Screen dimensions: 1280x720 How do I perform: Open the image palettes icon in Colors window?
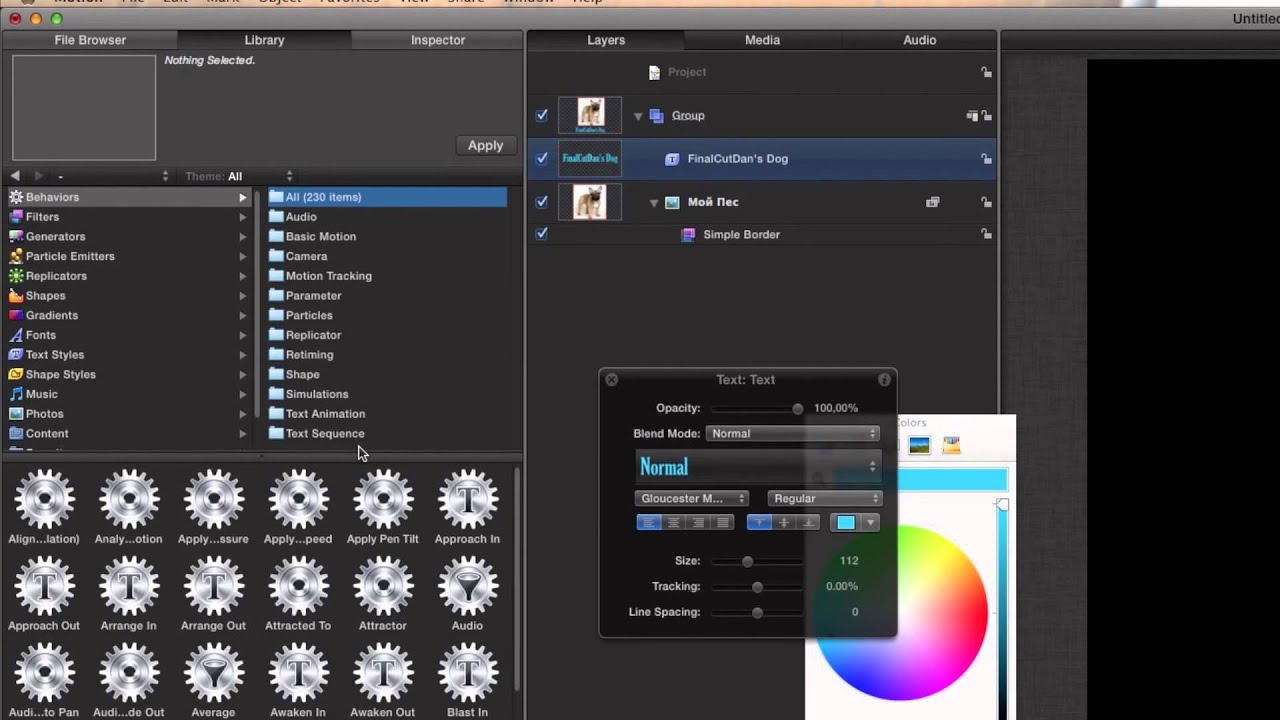[919, 446]
